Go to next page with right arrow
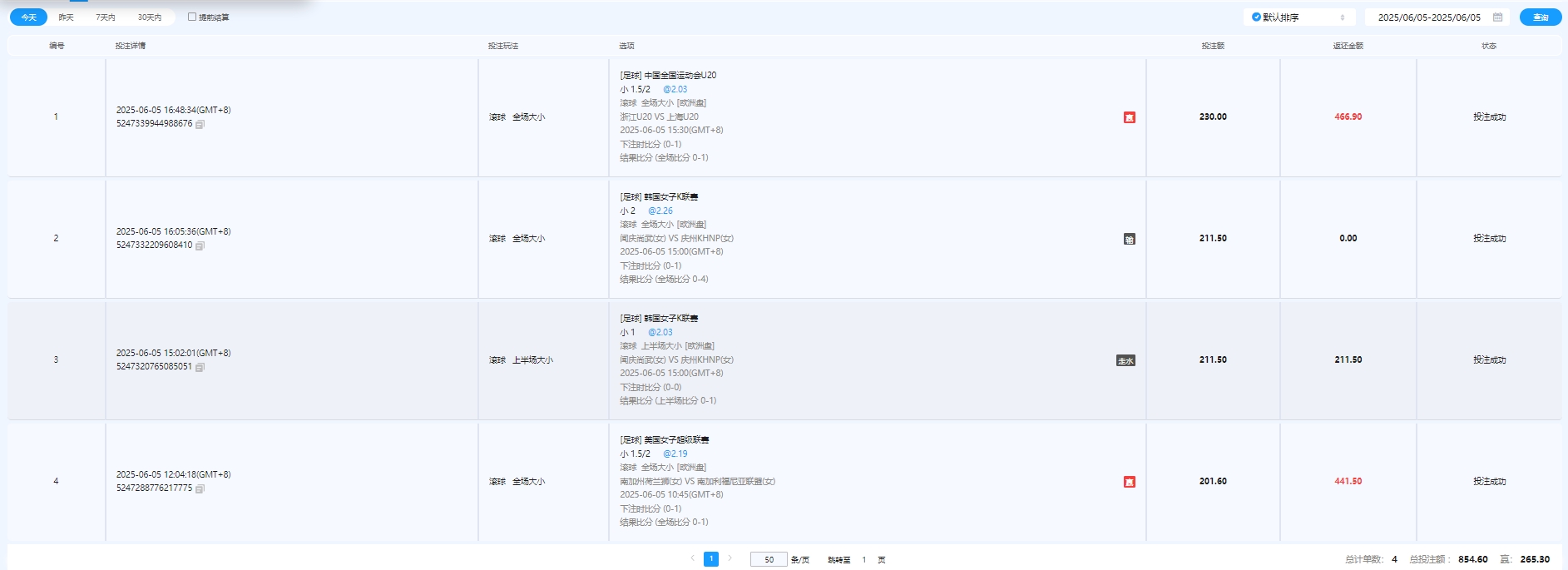 [730, 558]
